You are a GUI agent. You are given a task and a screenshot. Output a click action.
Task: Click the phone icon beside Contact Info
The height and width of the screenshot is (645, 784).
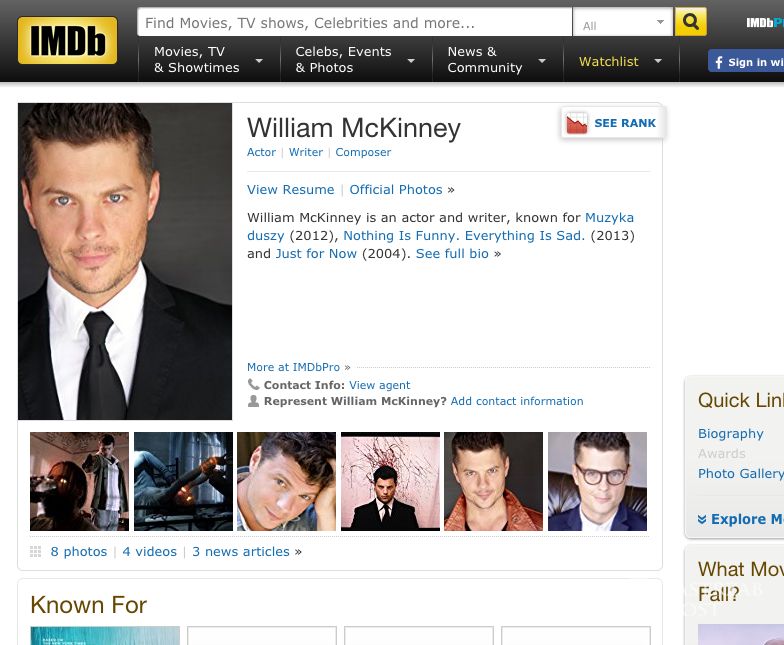point(254,384)
